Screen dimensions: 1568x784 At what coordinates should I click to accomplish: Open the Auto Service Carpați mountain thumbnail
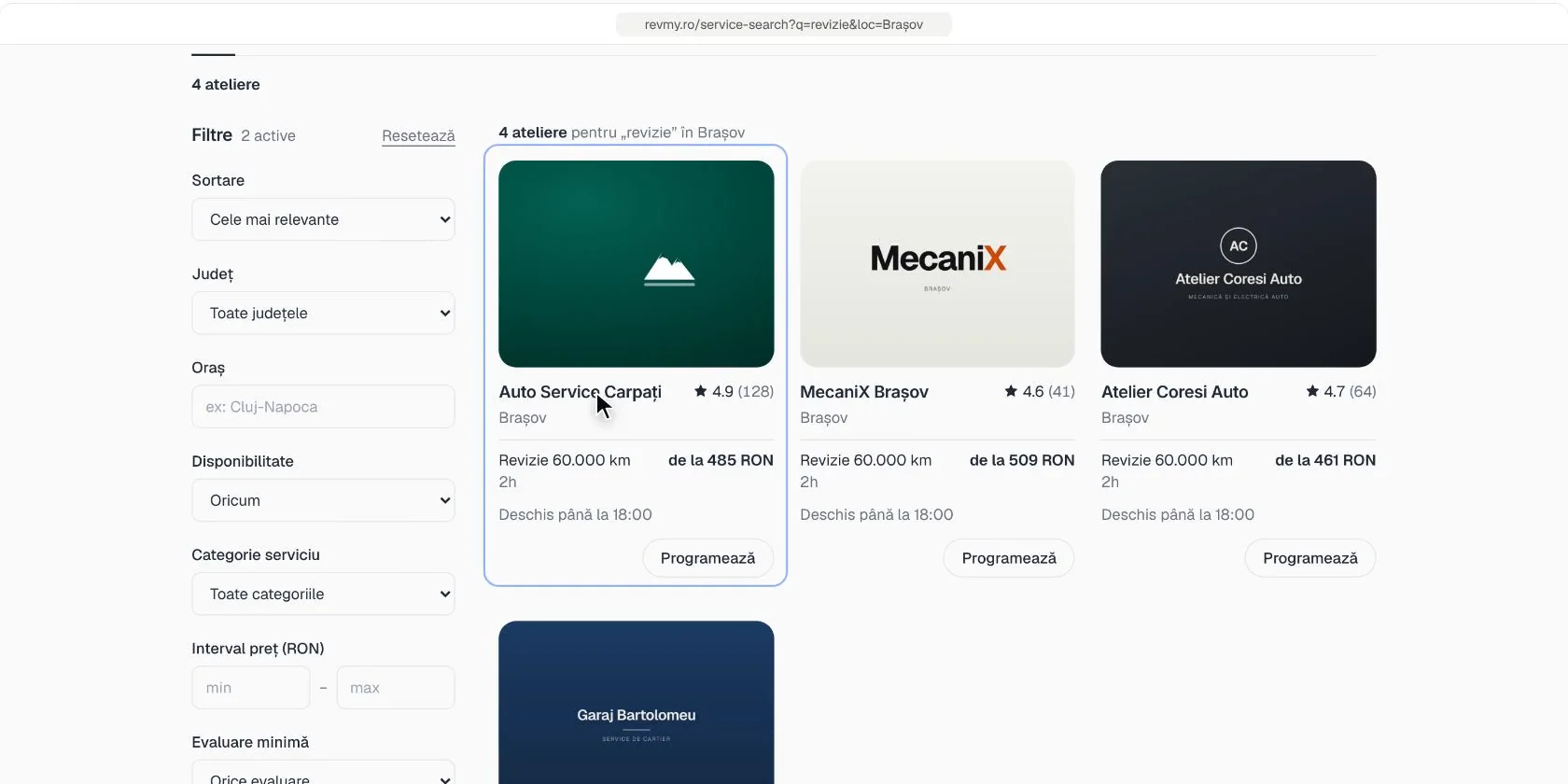(x=637, y=264)
